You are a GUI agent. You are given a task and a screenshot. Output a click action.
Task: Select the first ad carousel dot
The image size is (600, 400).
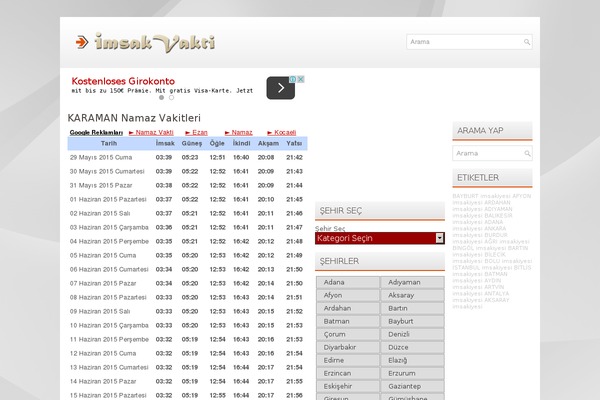tap(161, 98)
